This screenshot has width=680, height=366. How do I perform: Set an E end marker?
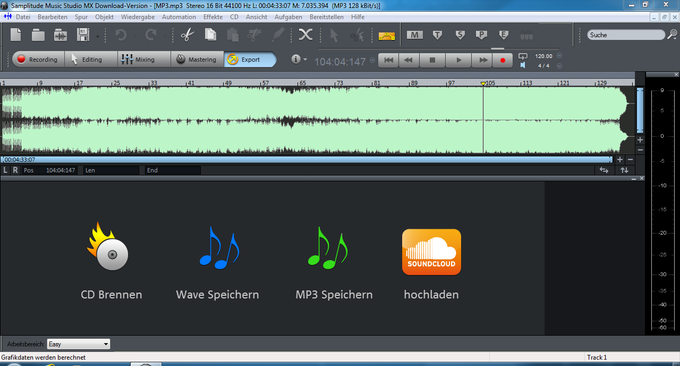503,35
